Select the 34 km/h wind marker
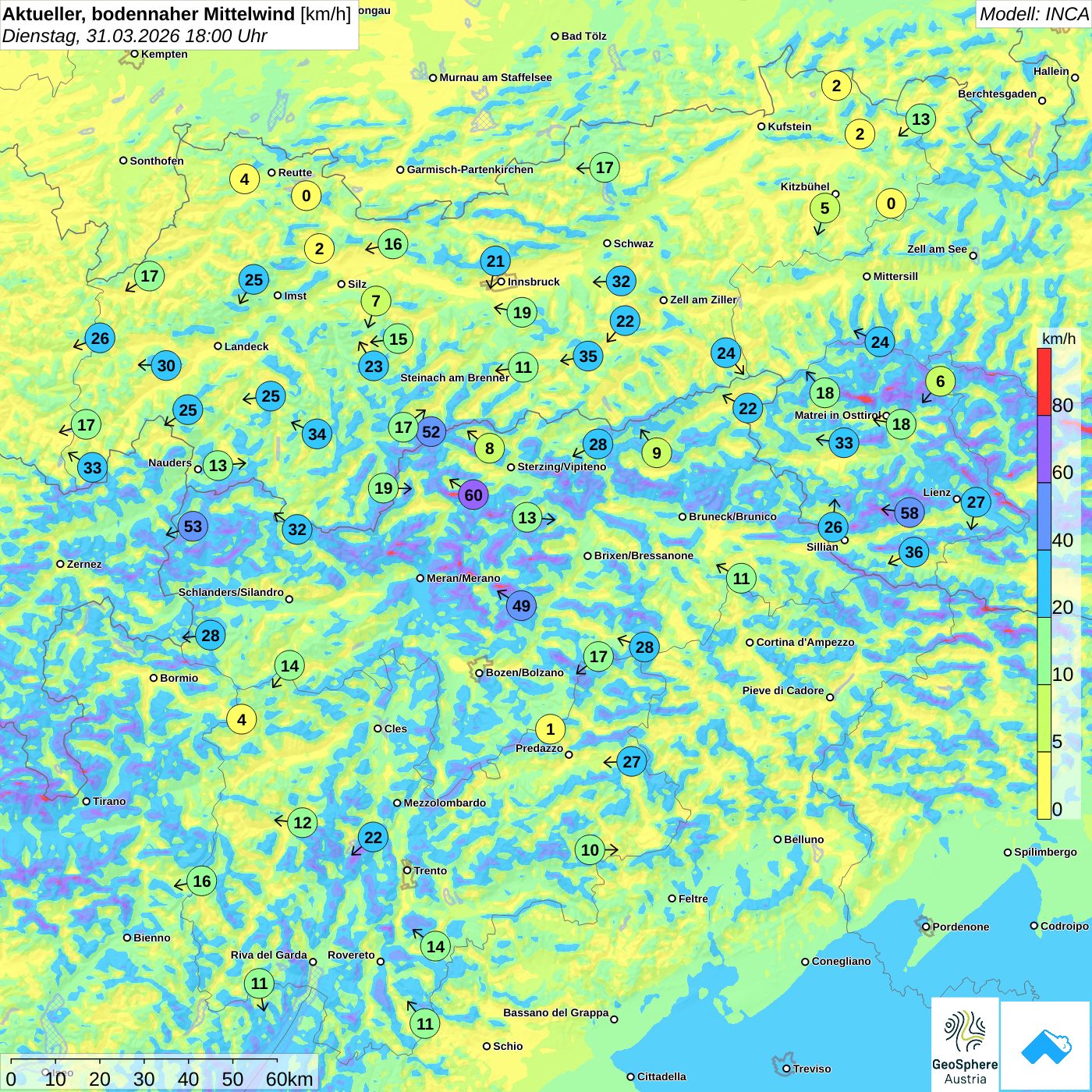Image resolution: width=1092 pixels, height=1092 pixels. (317, 434)
